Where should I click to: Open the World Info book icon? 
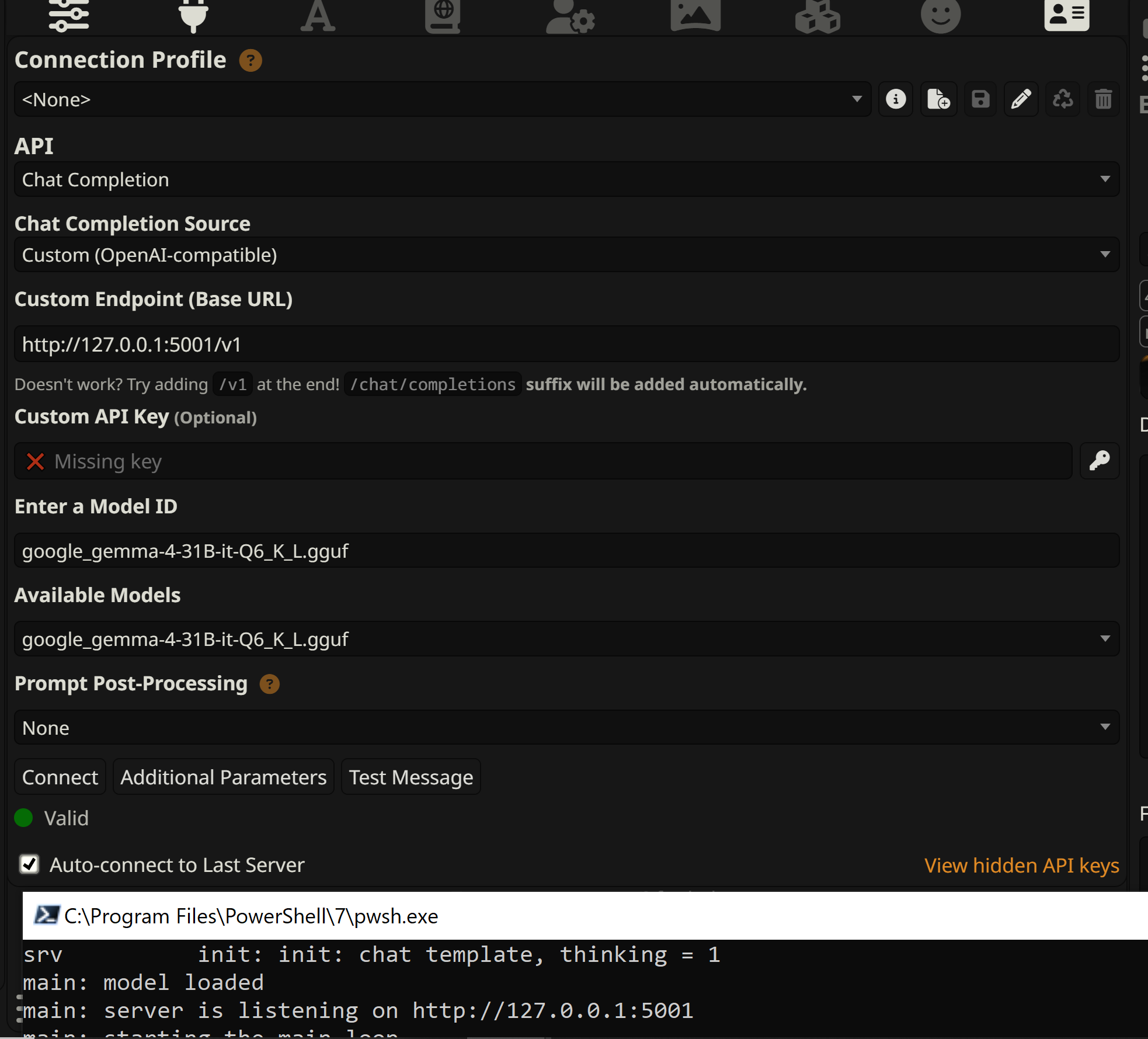click(x=443, y=15)
